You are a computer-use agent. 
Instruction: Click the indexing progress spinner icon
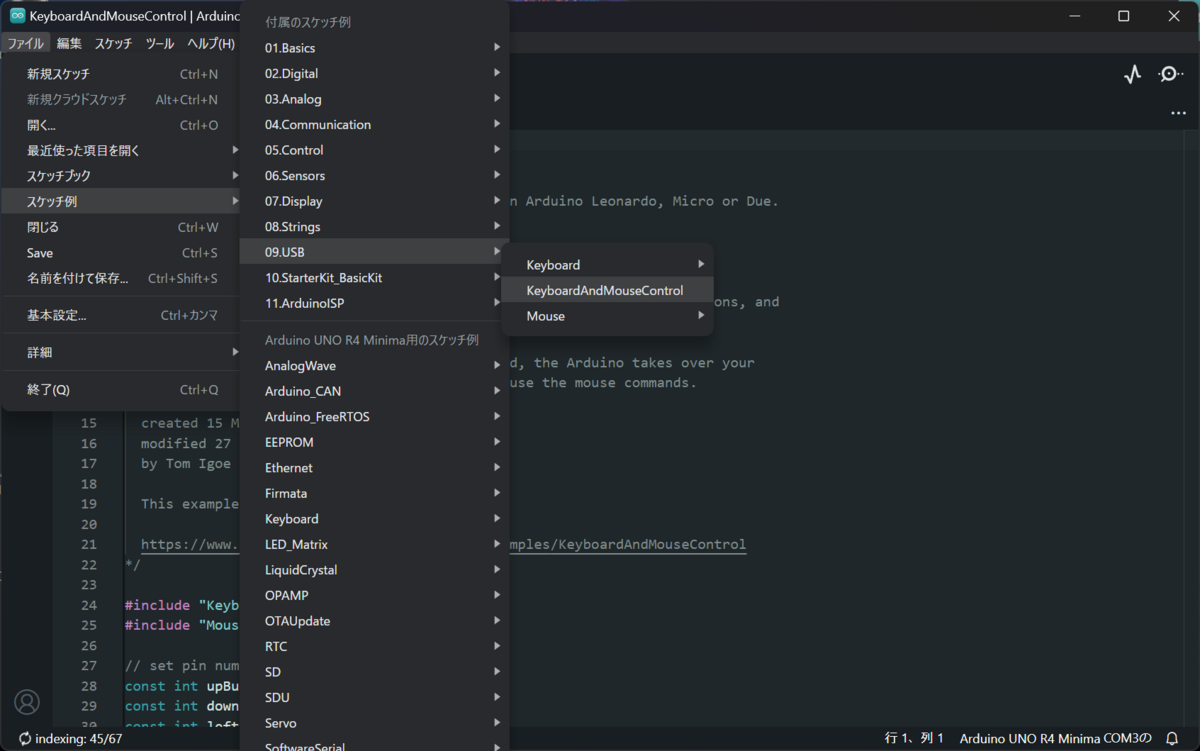click(25, 738)
